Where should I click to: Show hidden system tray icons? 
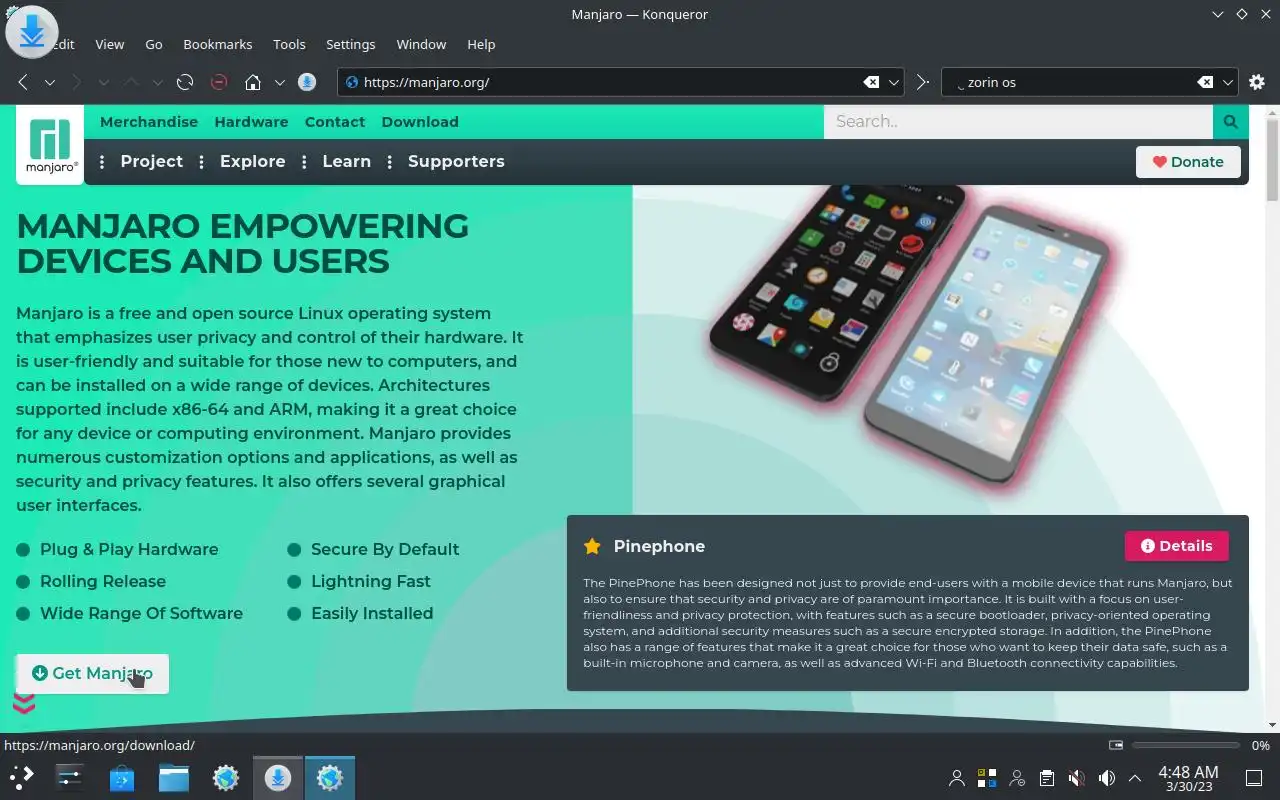tap(1135, 778)
